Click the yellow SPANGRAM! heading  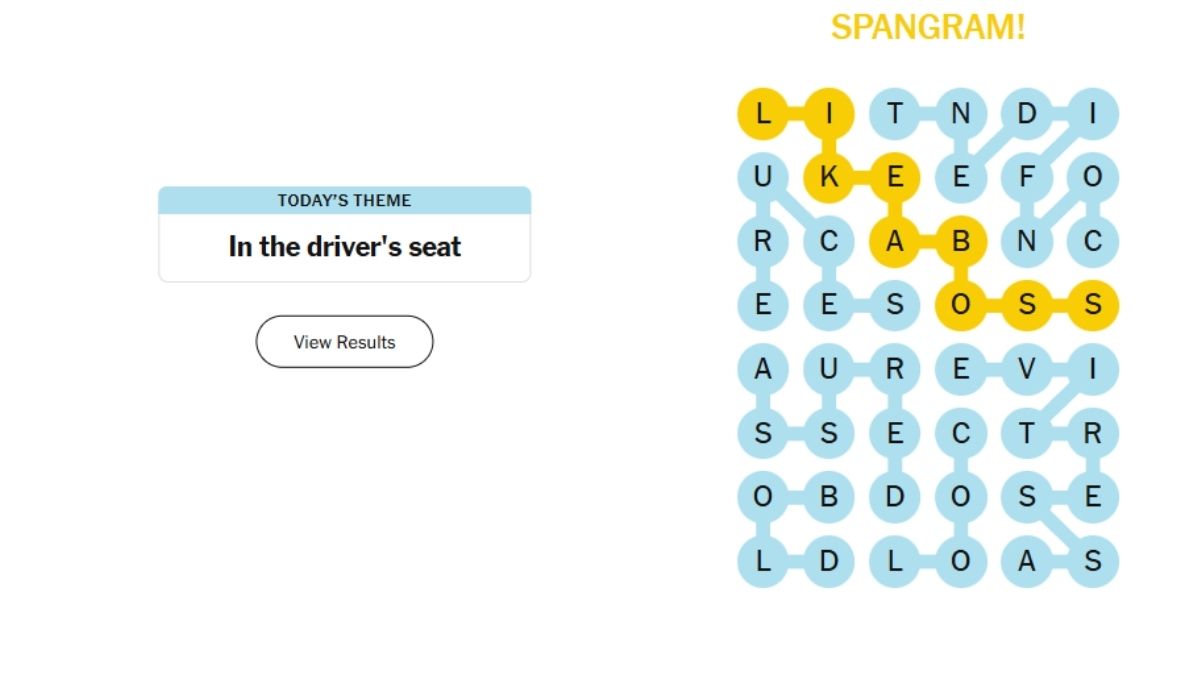[927, 27]
